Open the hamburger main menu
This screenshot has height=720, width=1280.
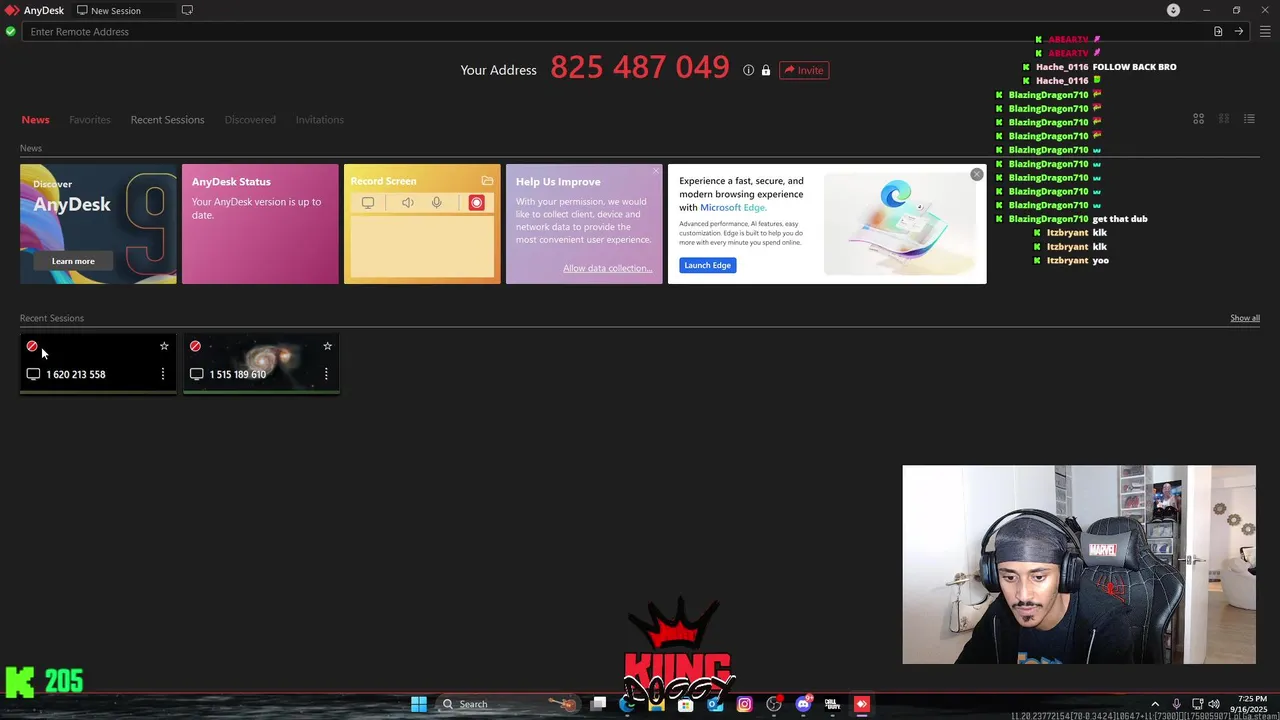tap(1265, 32)
